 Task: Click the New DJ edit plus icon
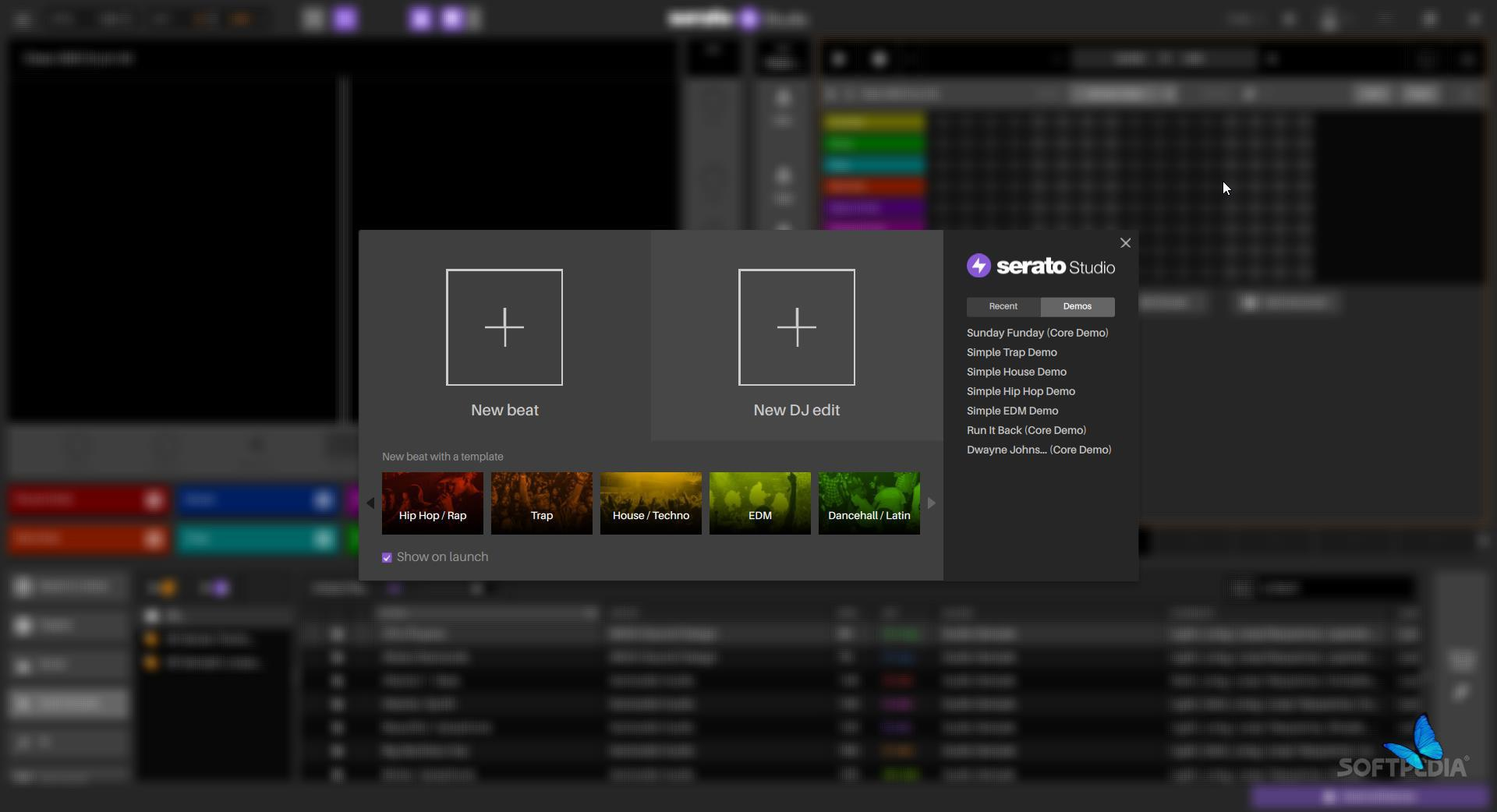[x=796, y=327]
